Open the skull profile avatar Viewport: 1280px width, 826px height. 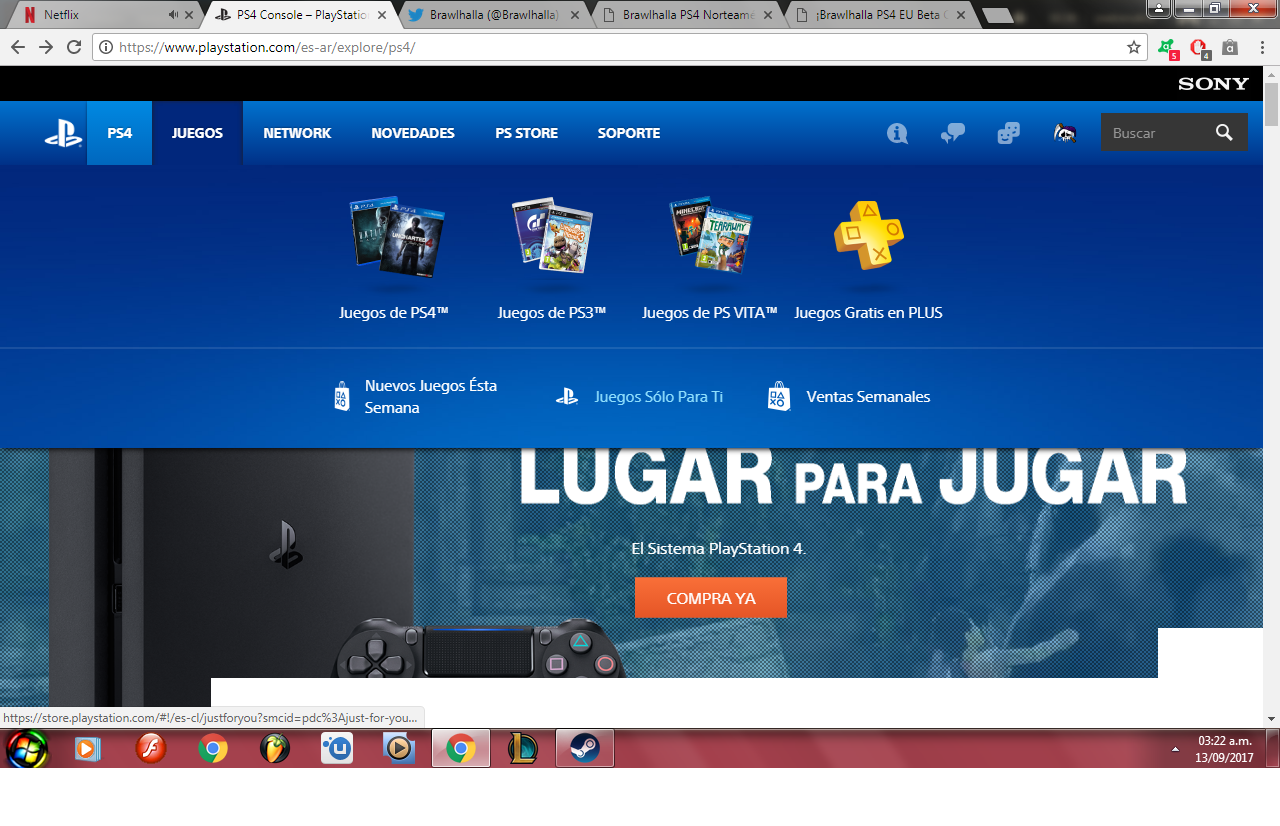click(1065, 133)
